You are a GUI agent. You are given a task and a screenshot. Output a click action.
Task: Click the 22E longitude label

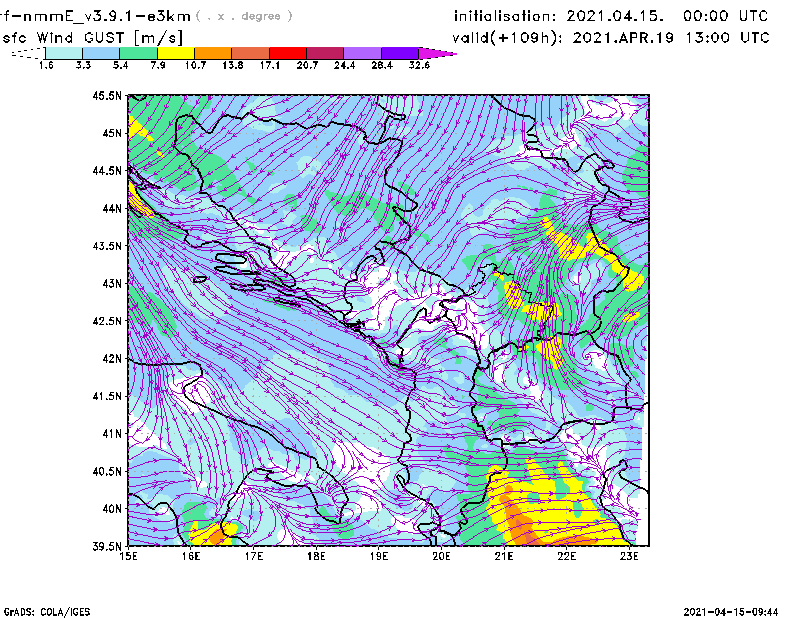click(x=567, y=556)
